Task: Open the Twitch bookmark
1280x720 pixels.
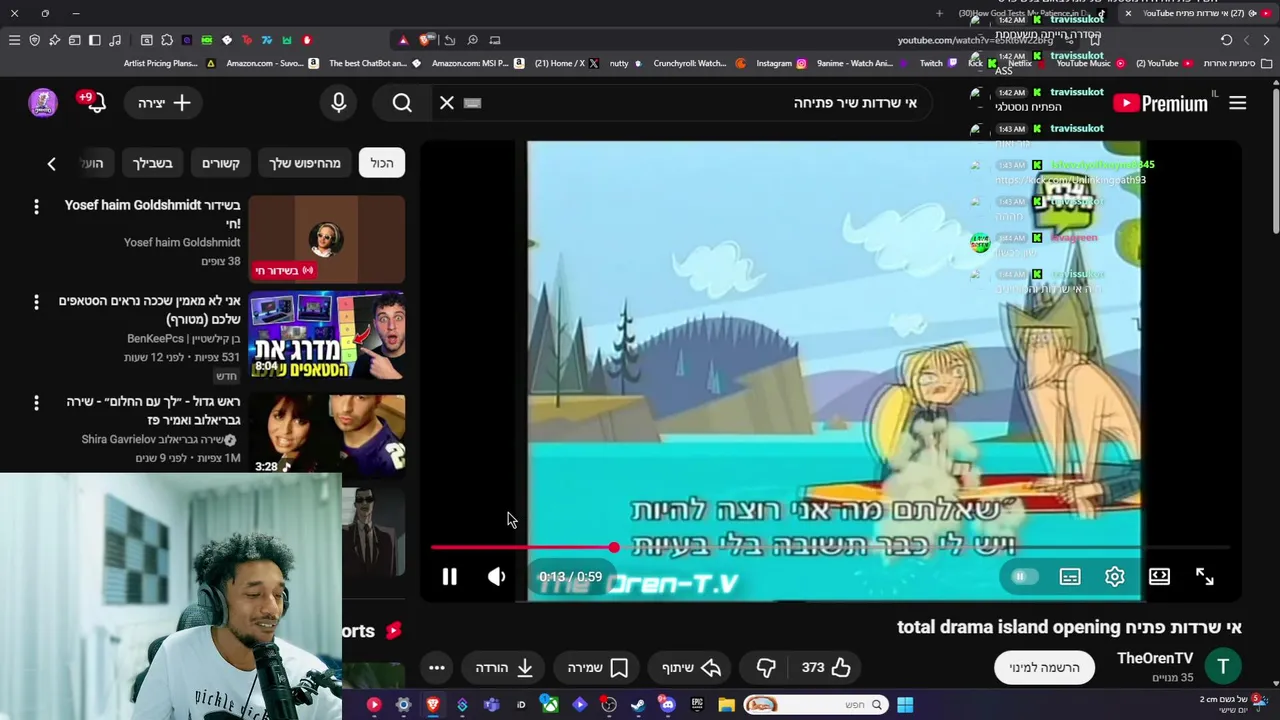Action: [x=938, y=63]
